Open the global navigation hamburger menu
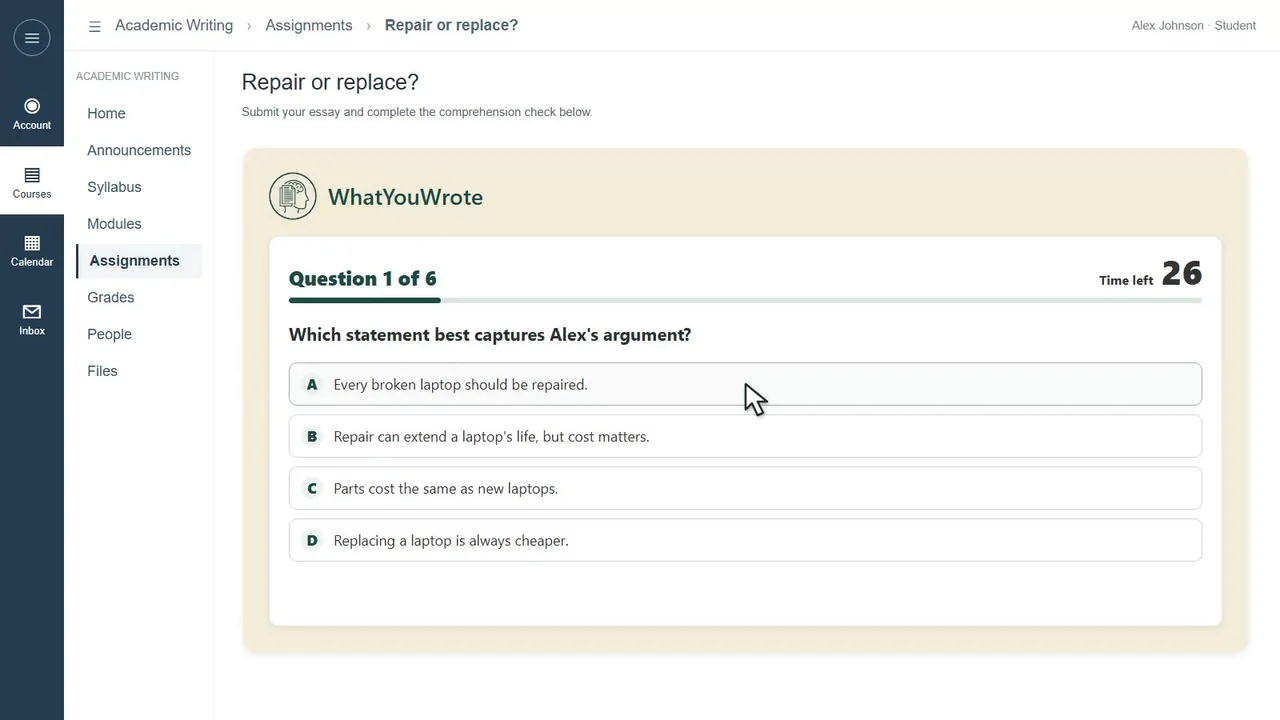 tap(32, 38)
